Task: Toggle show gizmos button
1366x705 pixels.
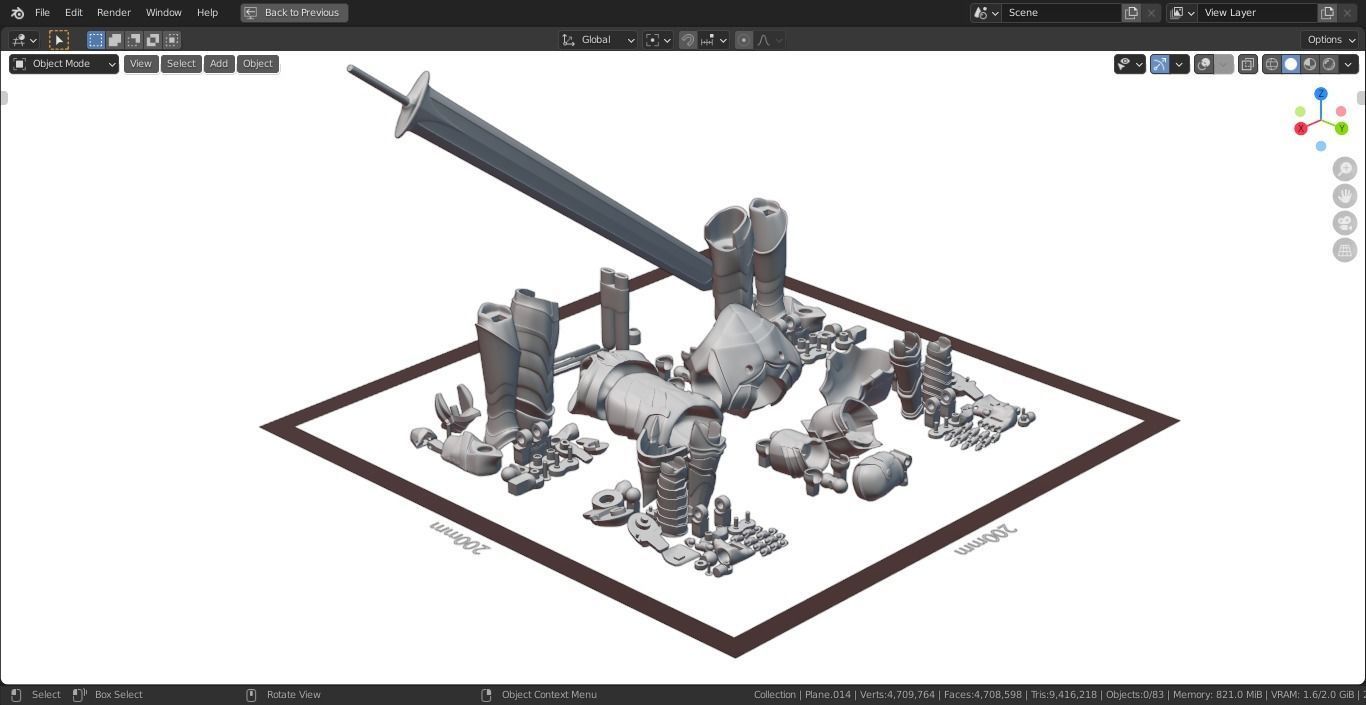Action: click(x=1160, y=64)
